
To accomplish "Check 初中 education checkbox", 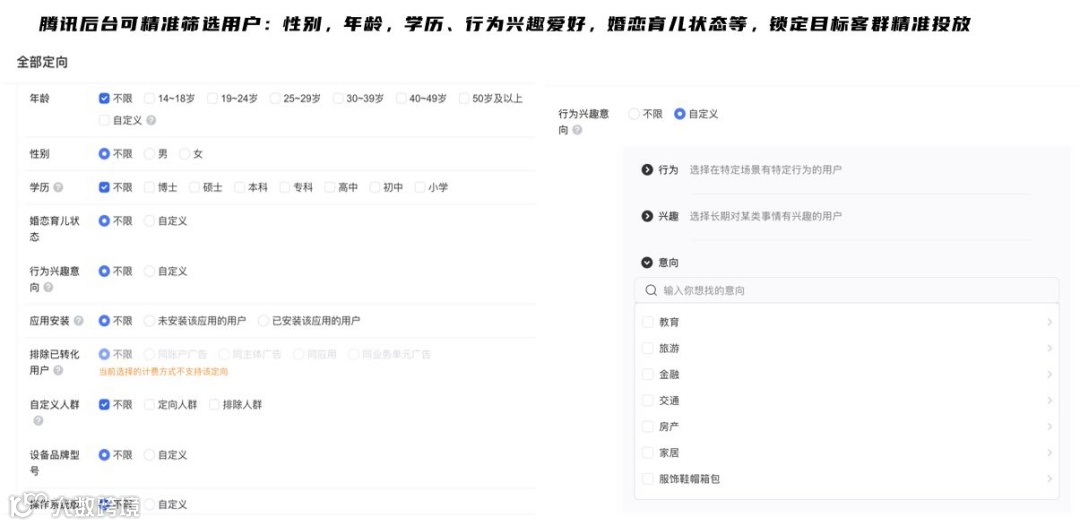I will click(375, 187).
